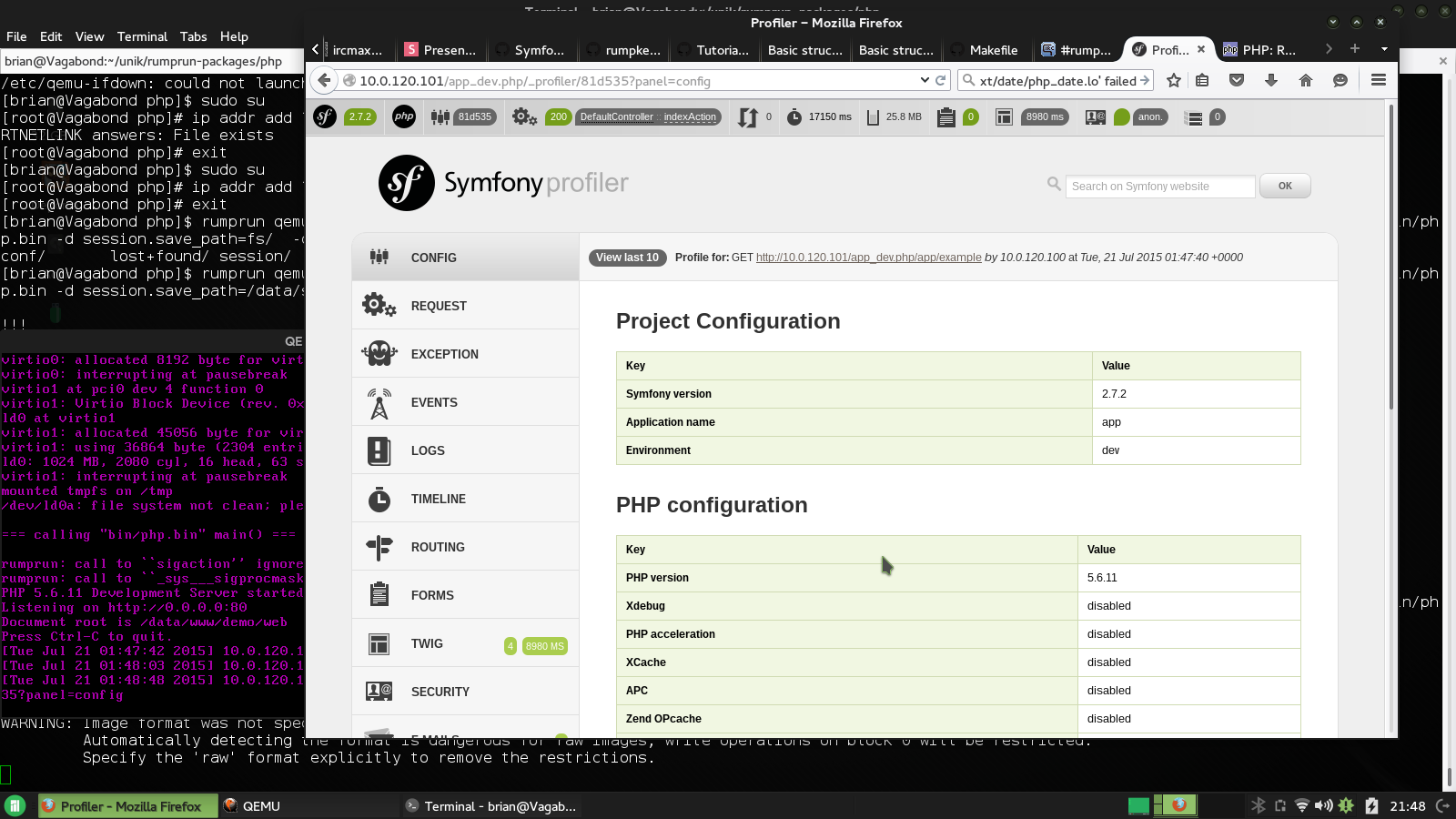
Task: Open the Help menu in Terminal
Action: coord(234,36)
